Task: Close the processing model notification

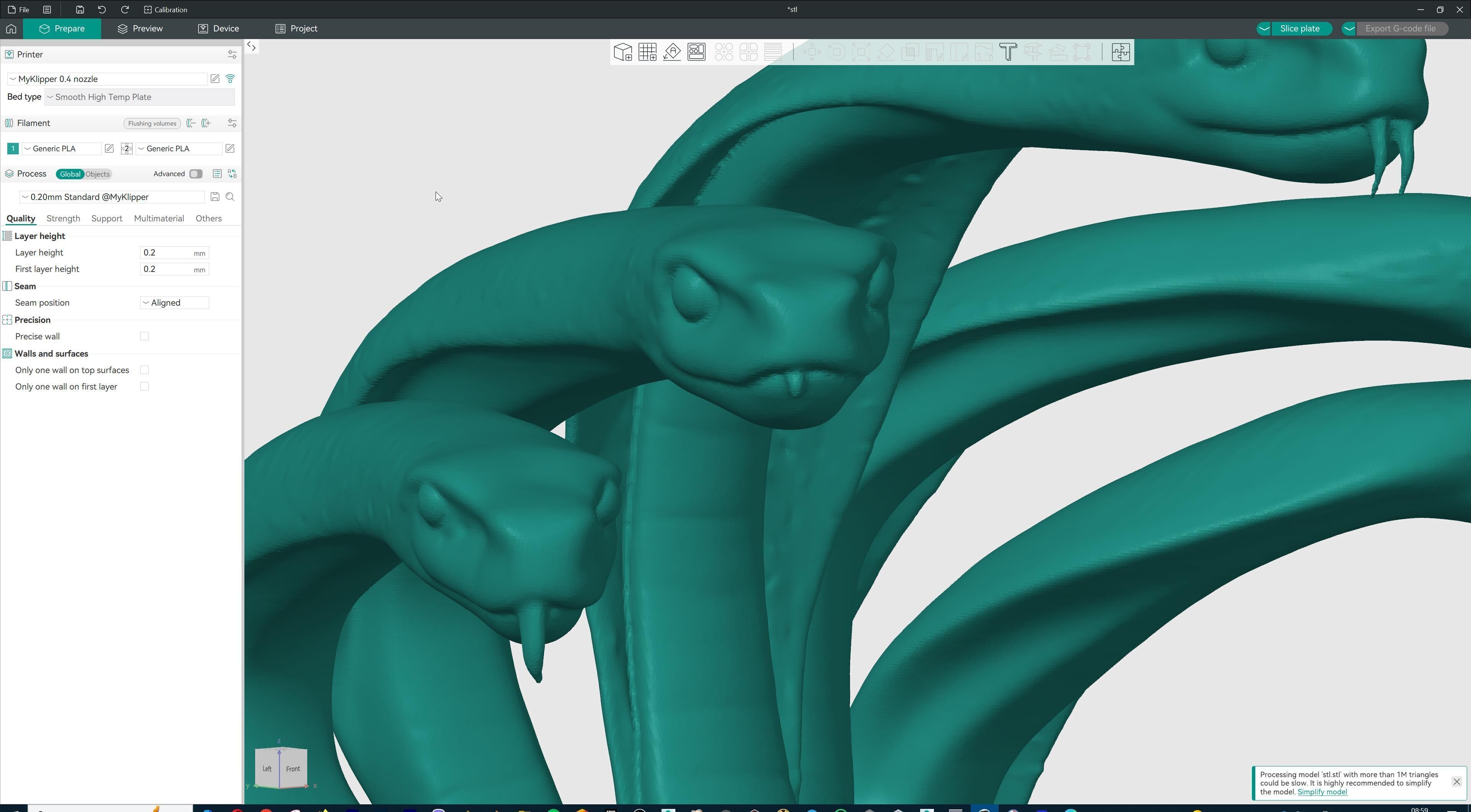Action: pos(1456,782)
